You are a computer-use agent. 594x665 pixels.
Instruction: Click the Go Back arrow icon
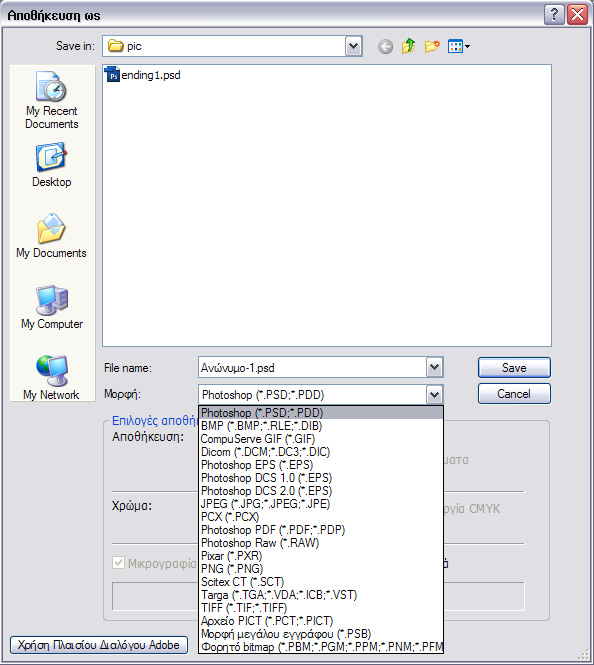385,46
